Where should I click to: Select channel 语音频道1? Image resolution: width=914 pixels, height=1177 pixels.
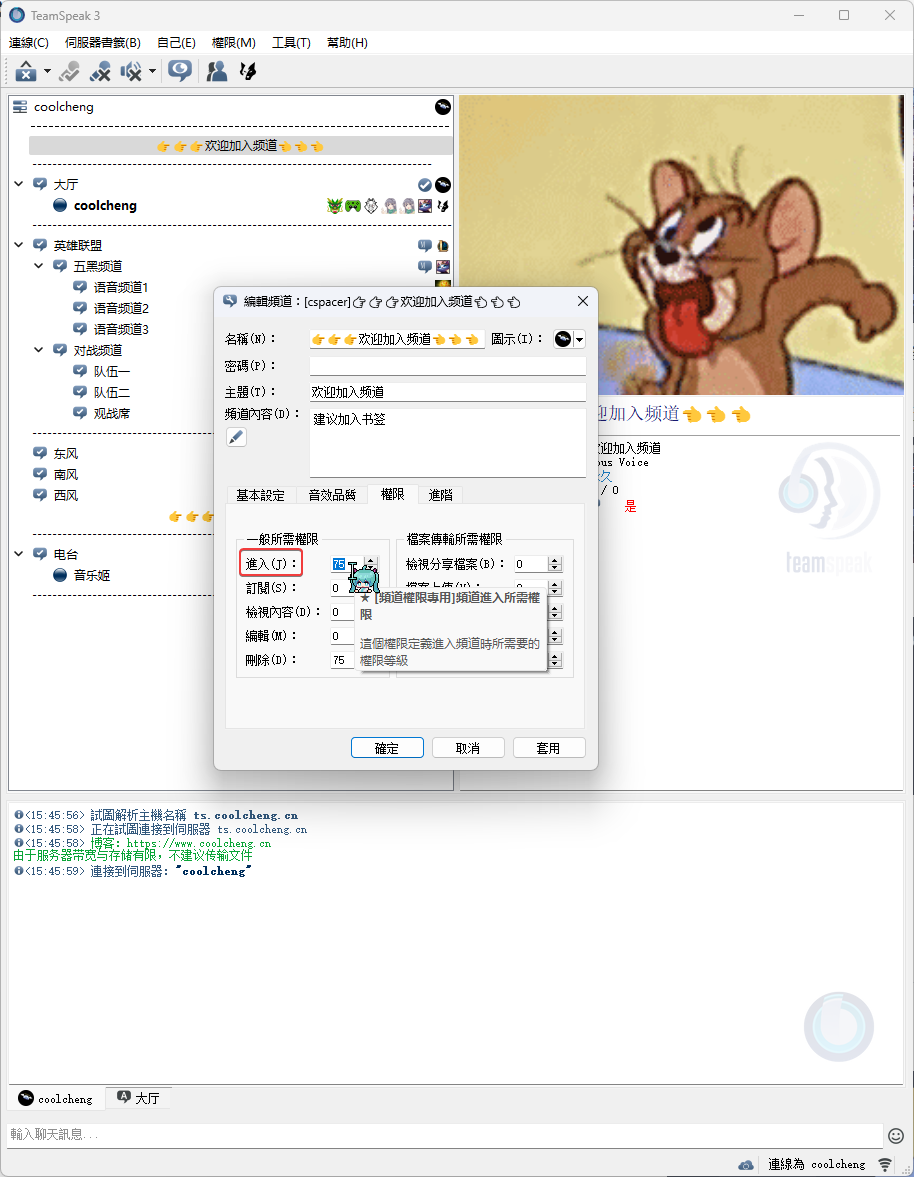click(121, 287)
